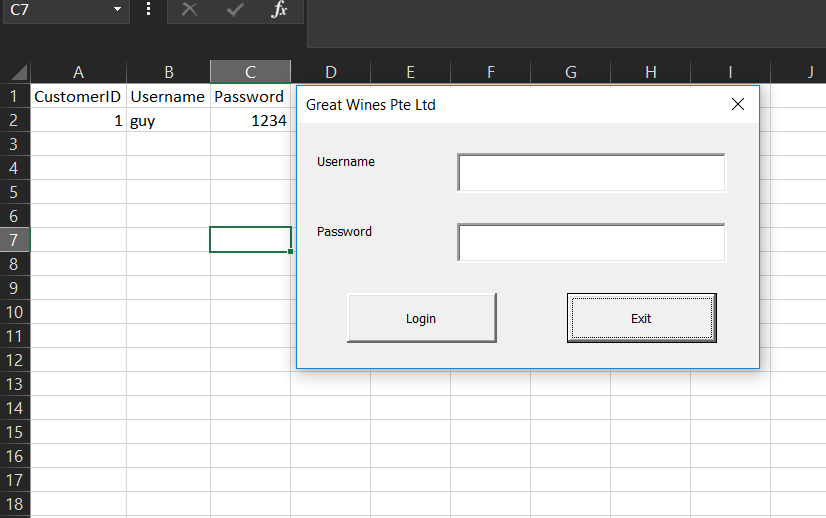Viewport: 826px width, 518px height.
Task: Open the Insert Function fx icon
Action: click(279, 9)
